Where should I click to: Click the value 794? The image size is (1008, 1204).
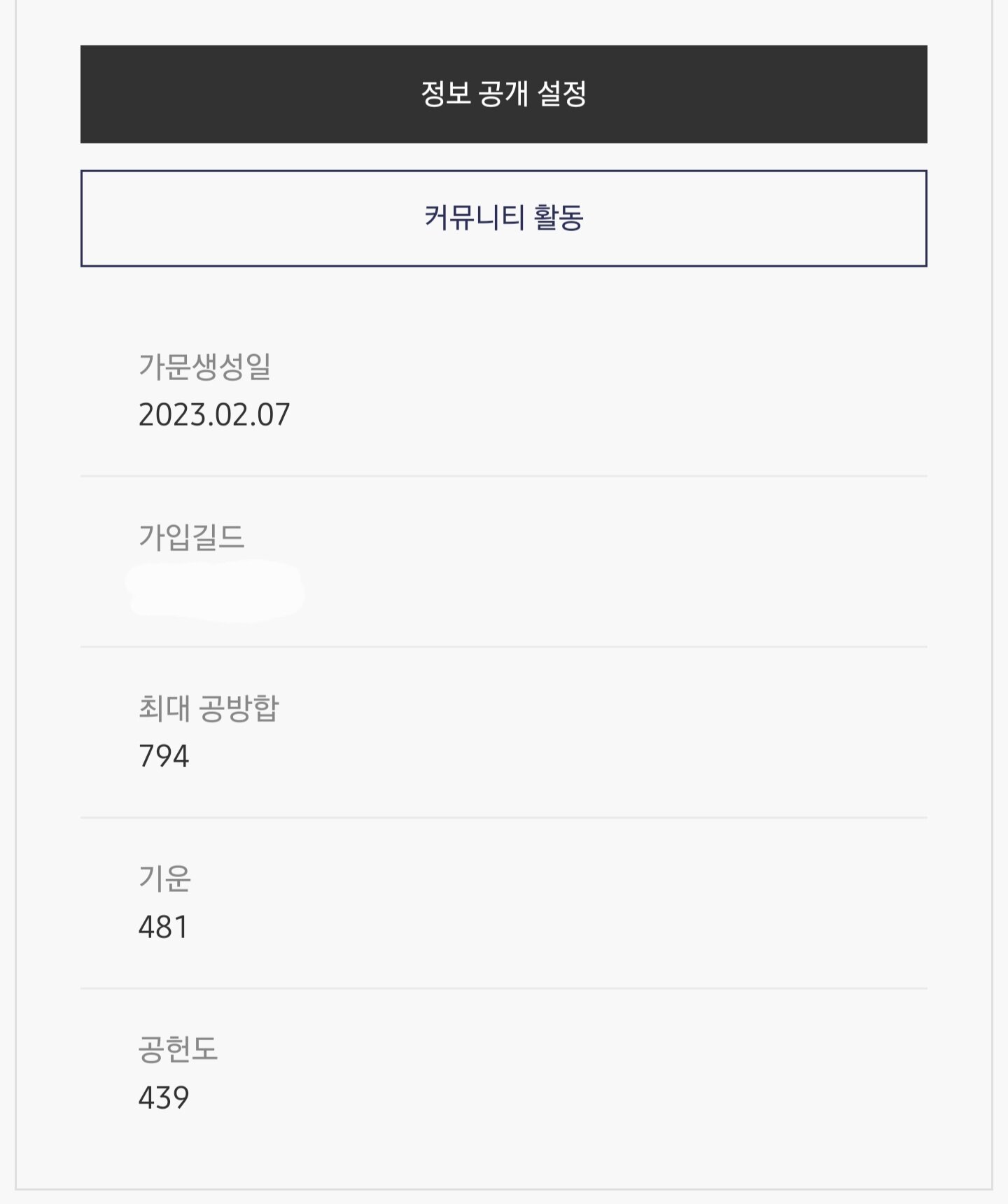(x=164, y=756)
